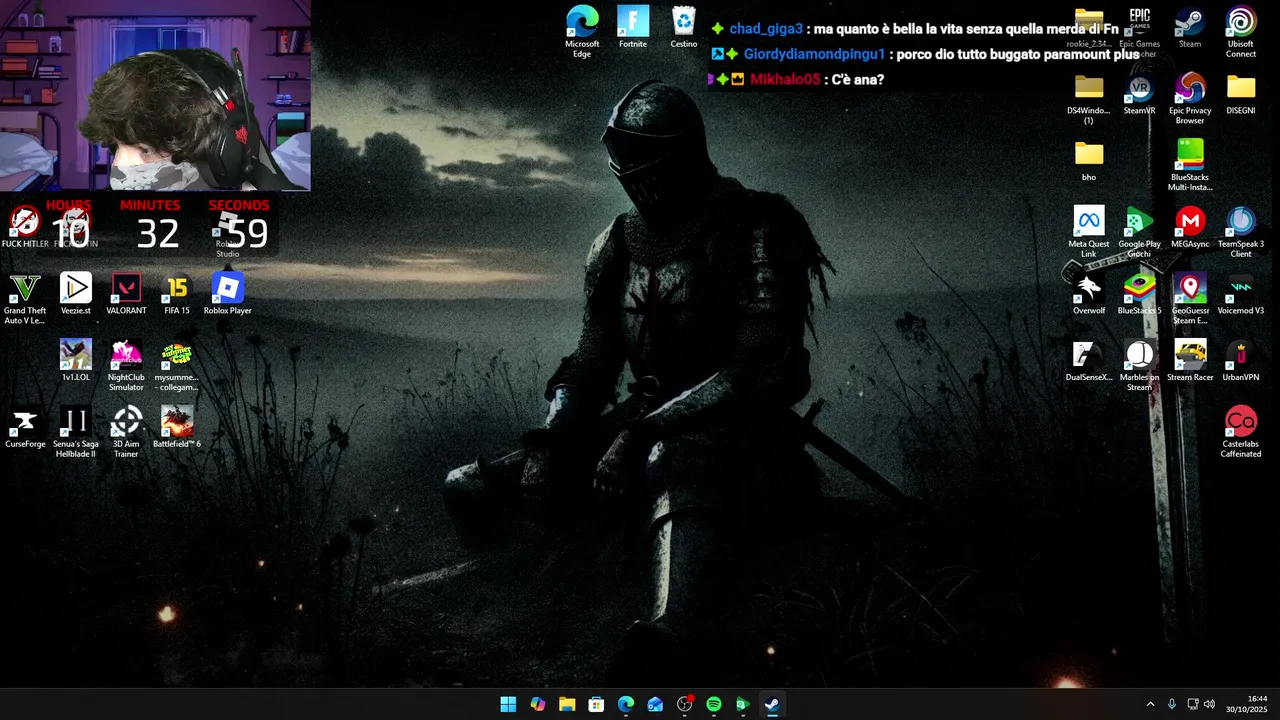Open Outlook from the taskbar
The height and width of the screenshot is (720, 1280).
[655, 704]
